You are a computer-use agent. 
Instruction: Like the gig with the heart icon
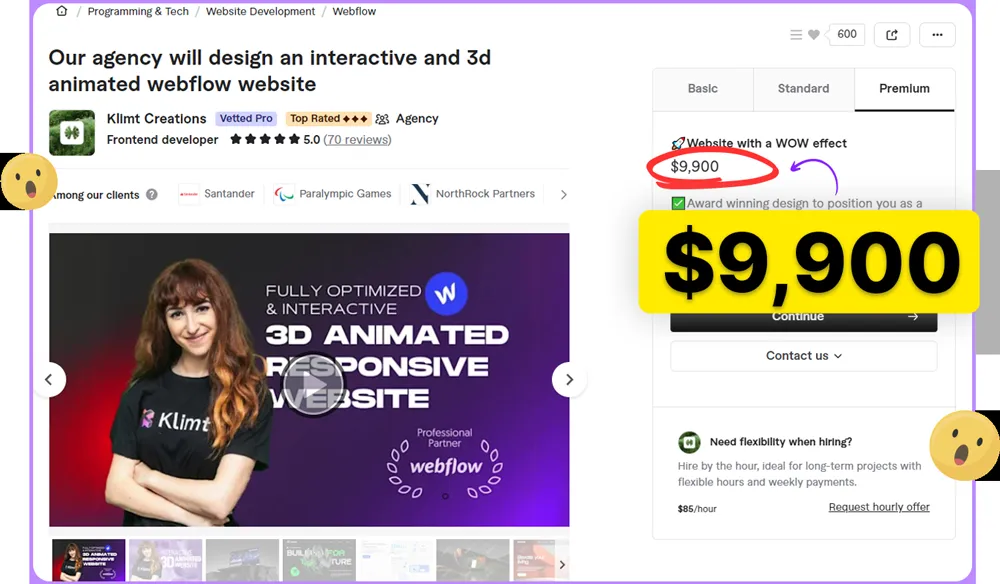click(814, 34)
